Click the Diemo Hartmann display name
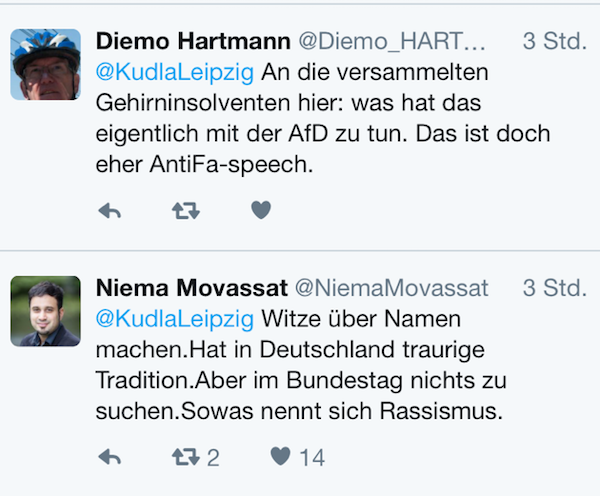 click(193, 41)
